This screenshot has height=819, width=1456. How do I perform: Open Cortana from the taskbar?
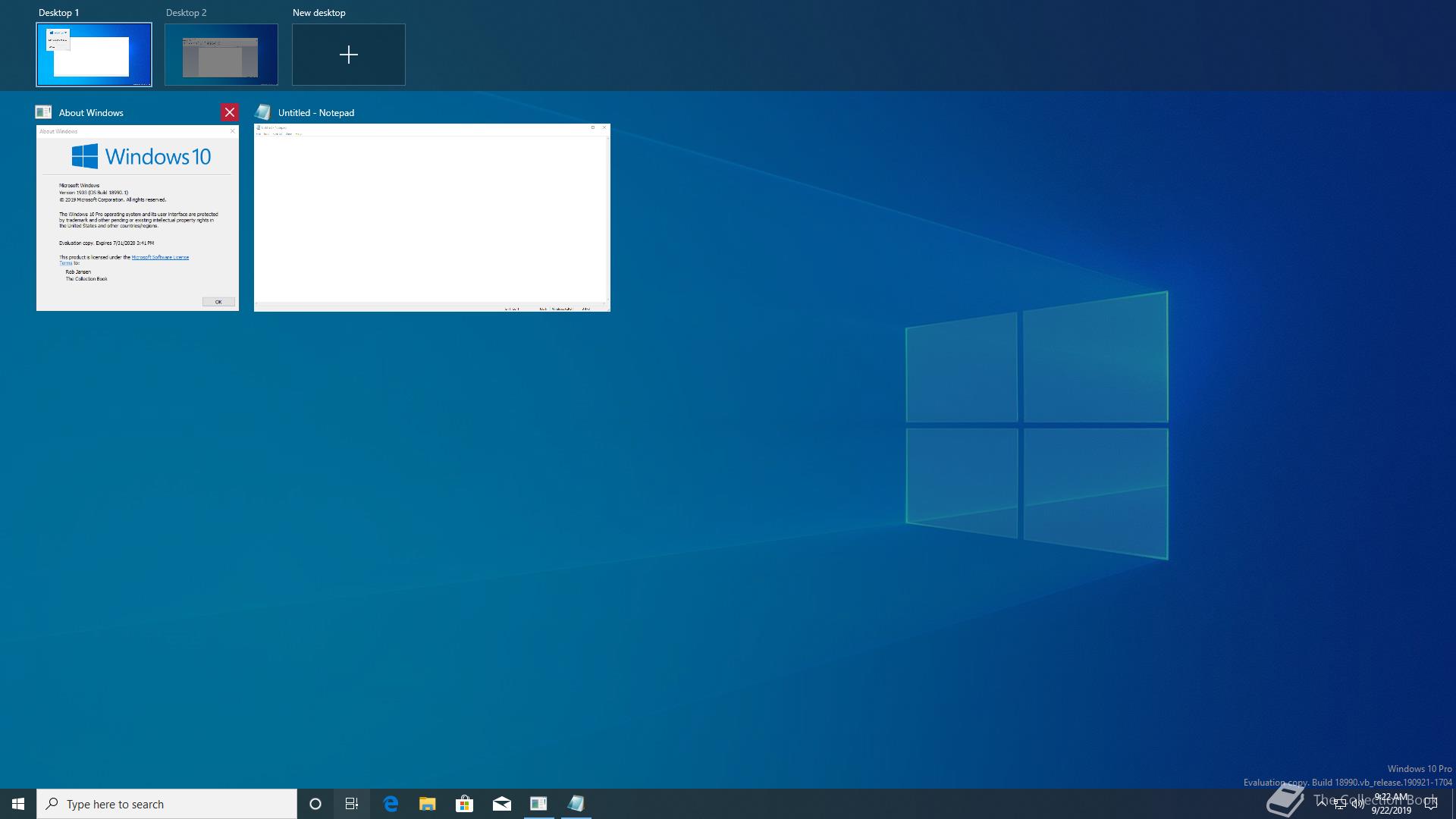pos(315,804)
